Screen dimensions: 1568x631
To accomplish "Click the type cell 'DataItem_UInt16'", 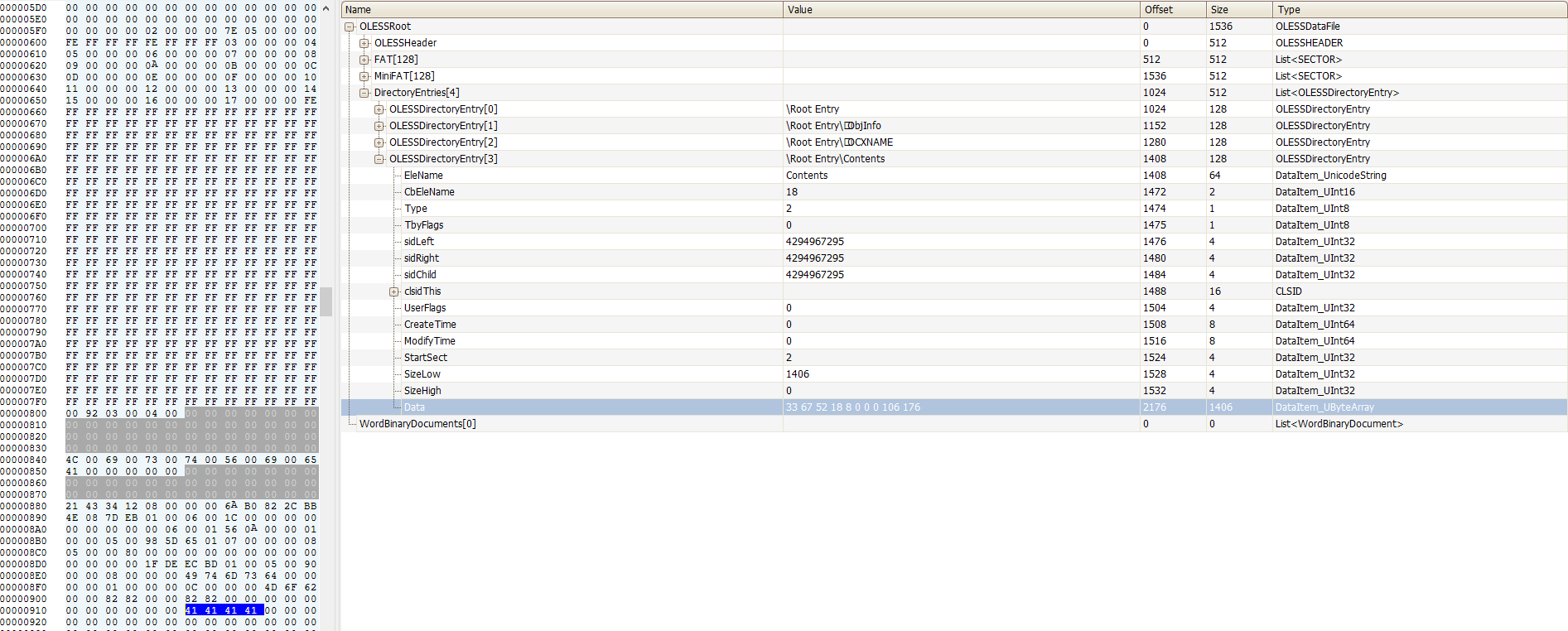I will [1315, 192].
